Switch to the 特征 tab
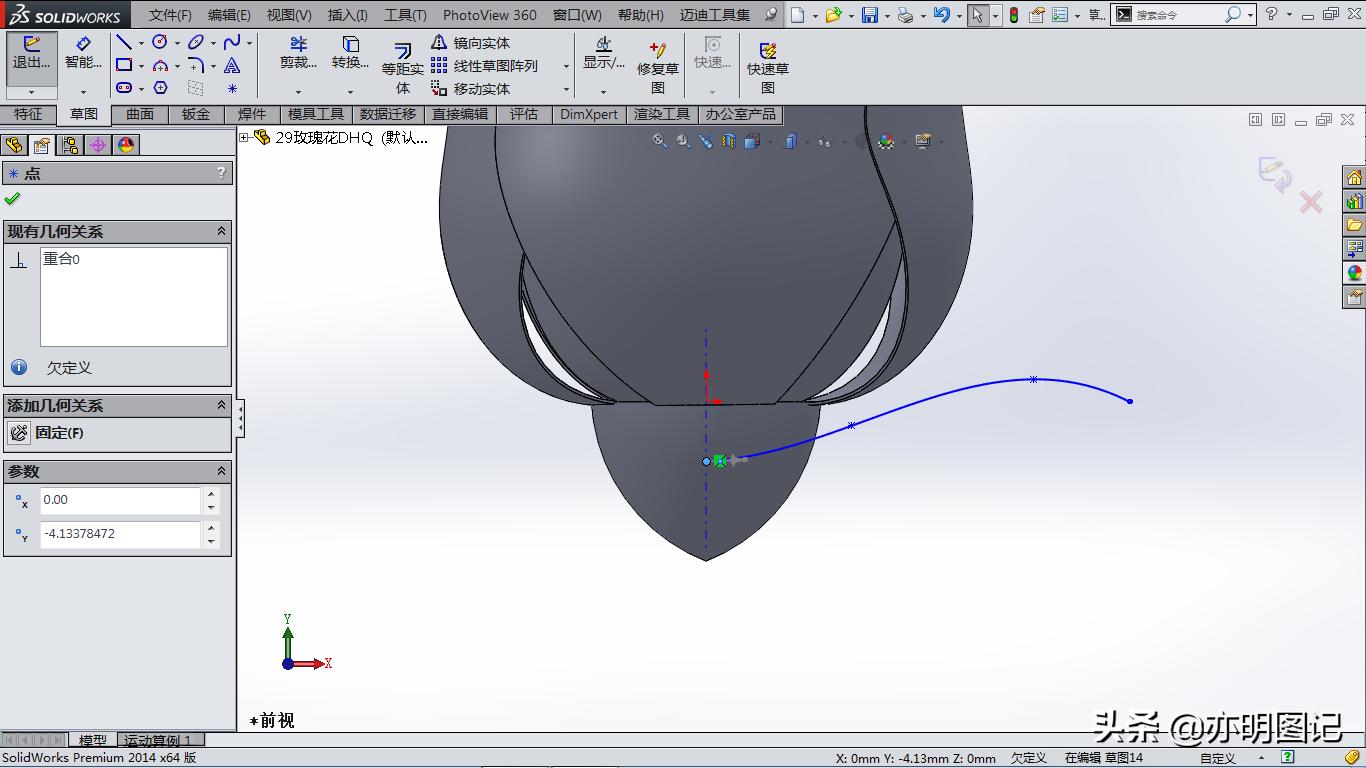1366x768 pixels. (x=28, y=114)
